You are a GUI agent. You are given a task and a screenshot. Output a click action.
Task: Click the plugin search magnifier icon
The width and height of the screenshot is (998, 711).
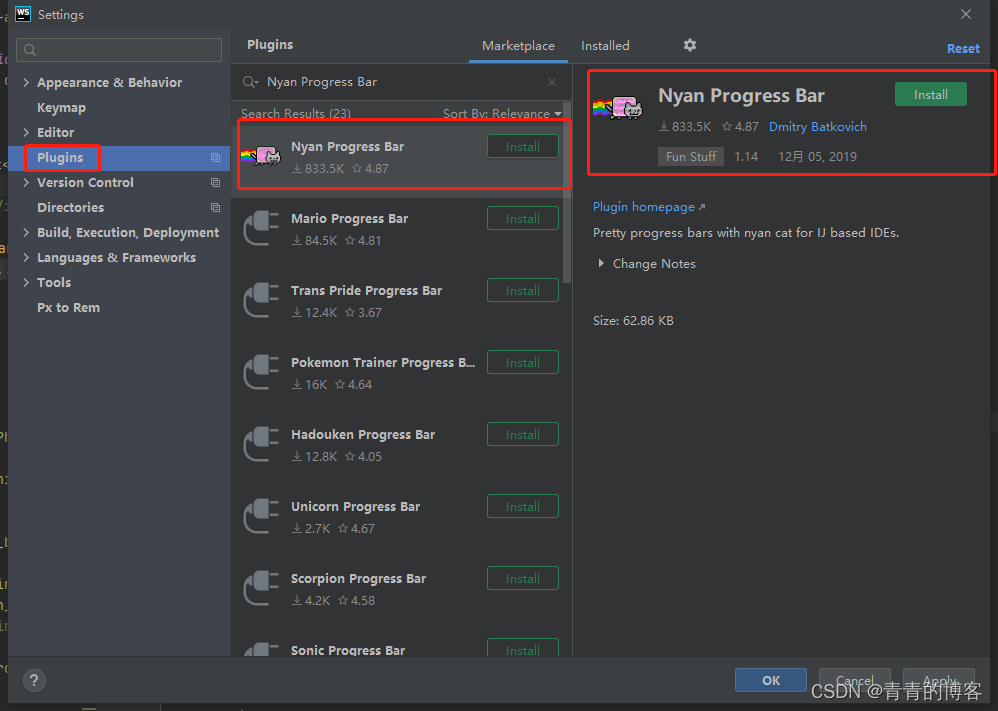[250, 82]
